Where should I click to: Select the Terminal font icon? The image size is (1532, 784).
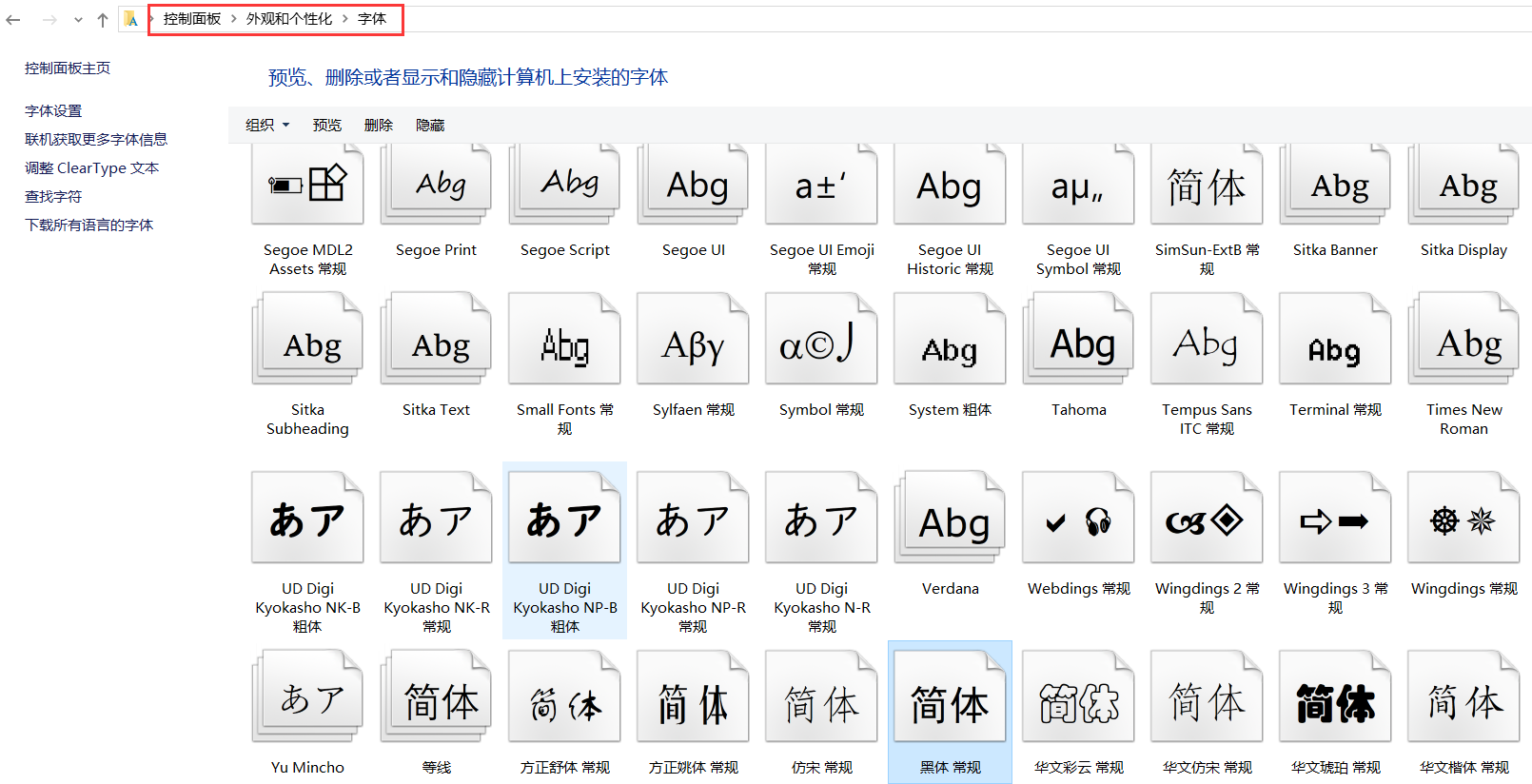[x=1335, y=339]
